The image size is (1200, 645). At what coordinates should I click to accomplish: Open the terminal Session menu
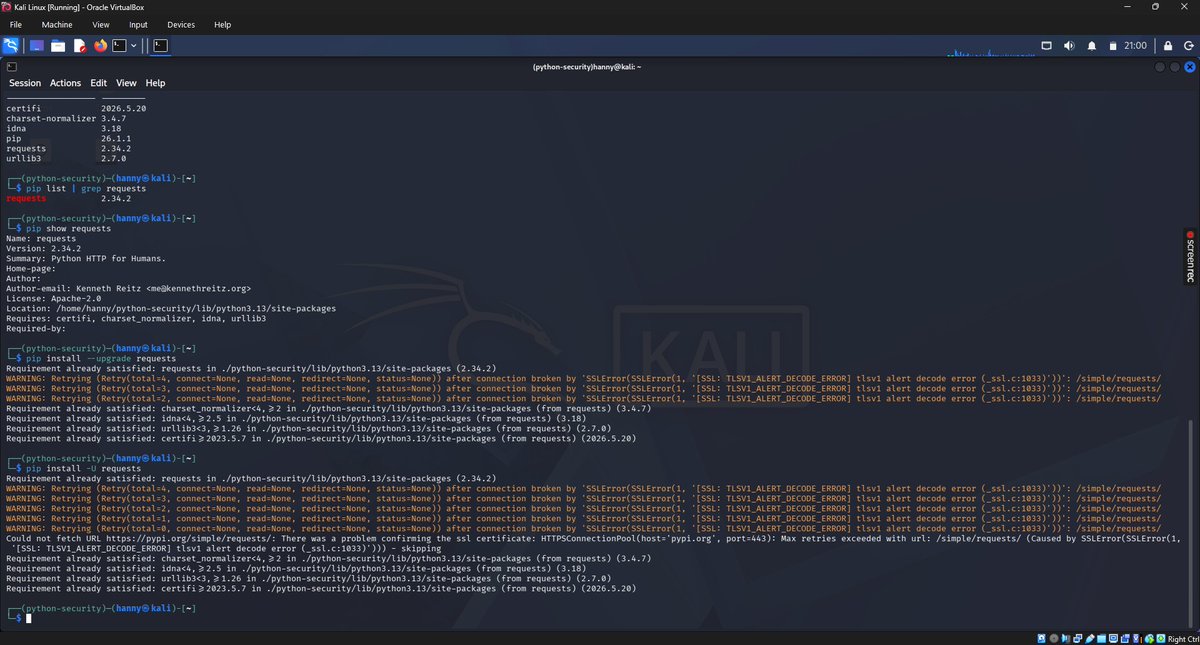tap(26, 83)
